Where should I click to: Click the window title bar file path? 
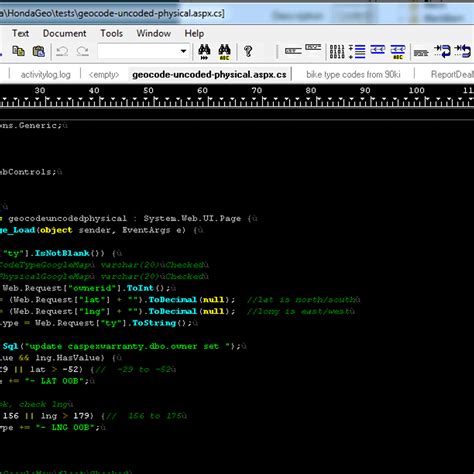coord(112,14)
